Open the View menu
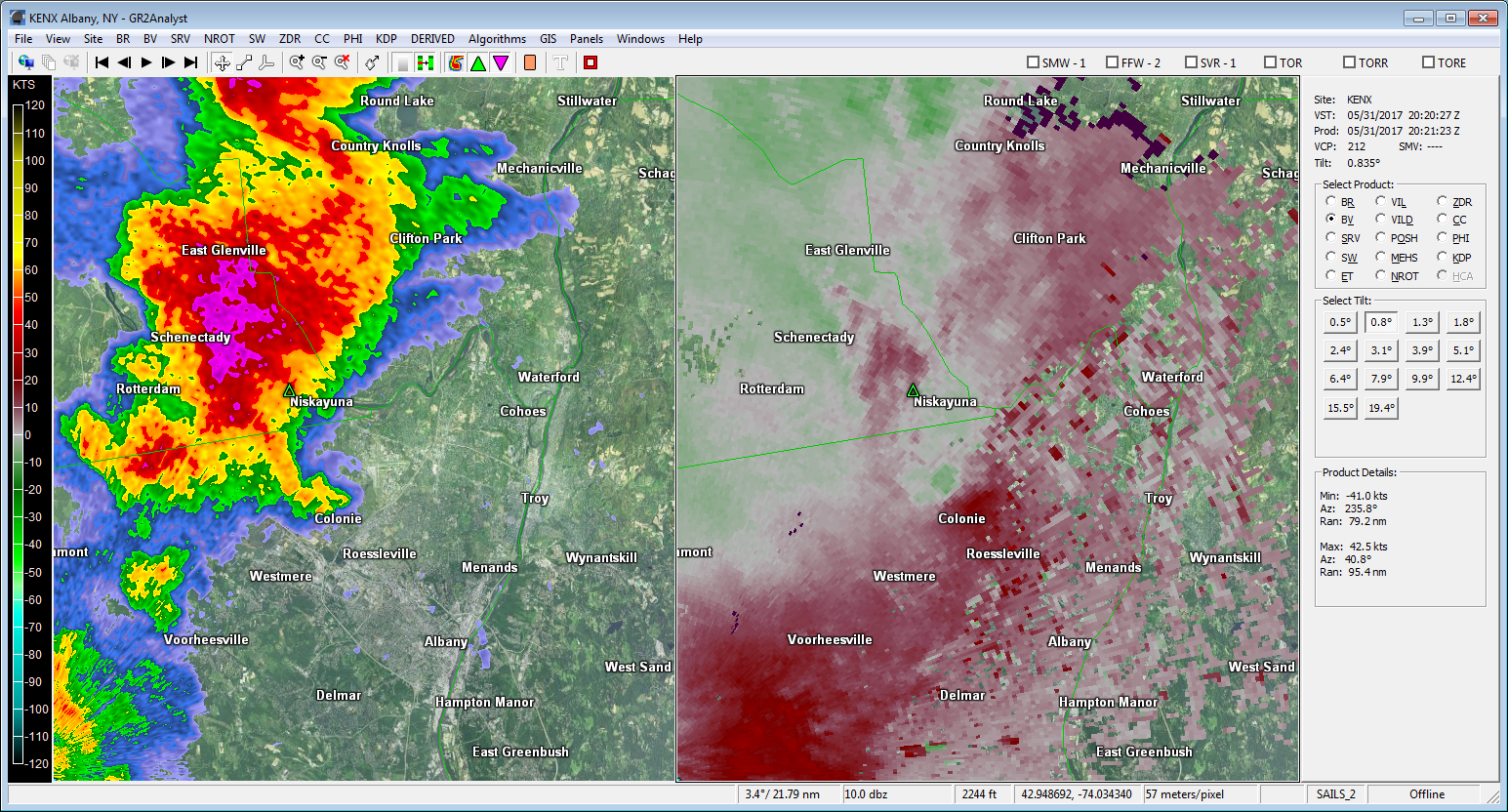This screenshot has width=1508, height=812. pos(58,39)
